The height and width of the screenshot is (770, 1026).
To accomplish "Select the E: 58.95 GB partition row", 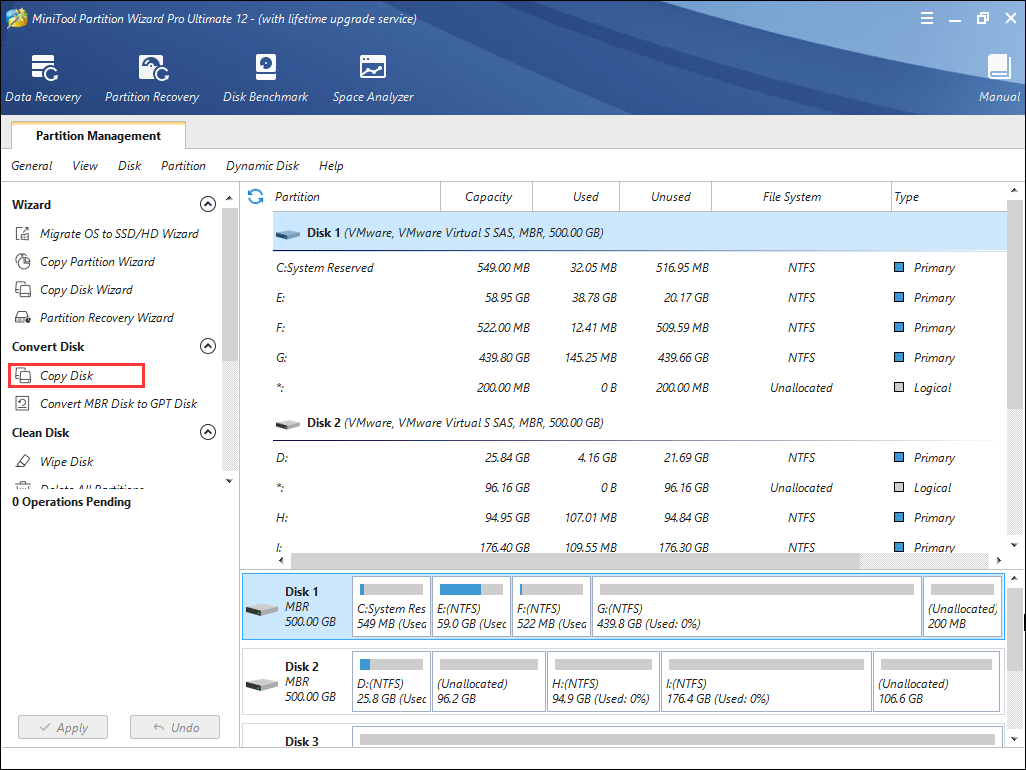I will coord(639,298).
